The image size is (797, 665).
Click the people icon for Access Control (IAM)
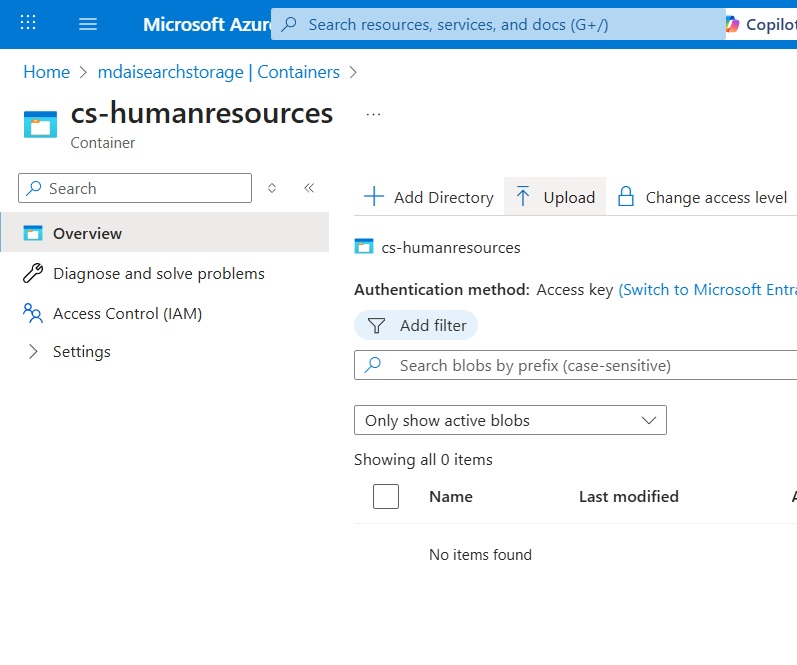(x=33, y=313)
